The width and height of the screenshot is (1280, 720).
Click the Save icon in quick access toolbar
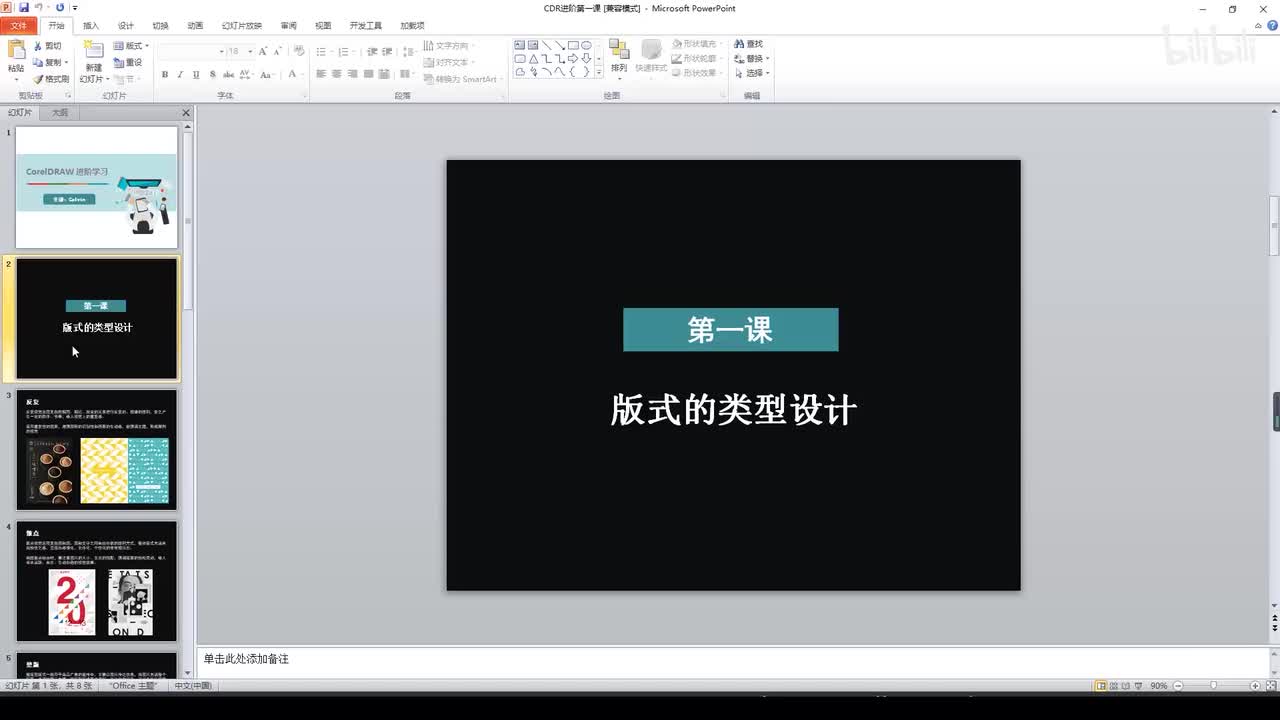pos(24,7)
